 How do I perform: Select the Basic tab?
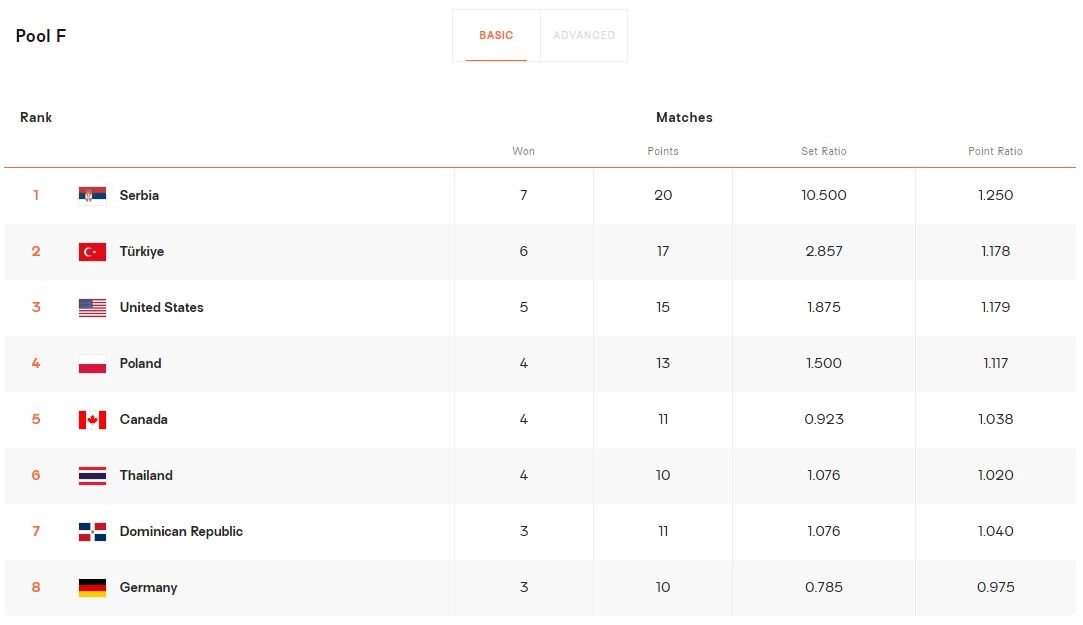point(496,35)
